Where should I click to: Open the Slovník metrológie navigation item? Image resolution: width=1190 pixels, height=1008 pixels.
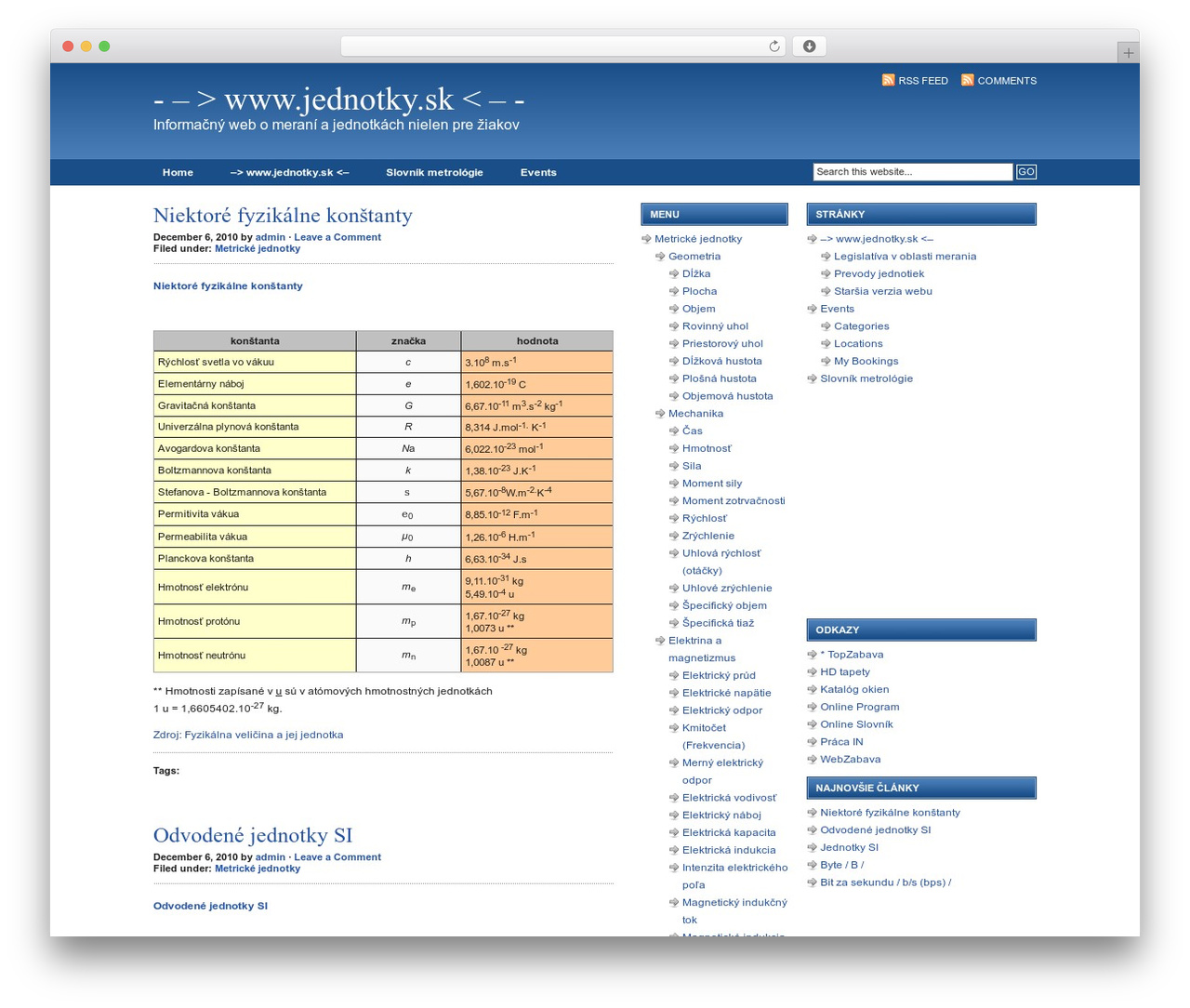coord(434,172)
